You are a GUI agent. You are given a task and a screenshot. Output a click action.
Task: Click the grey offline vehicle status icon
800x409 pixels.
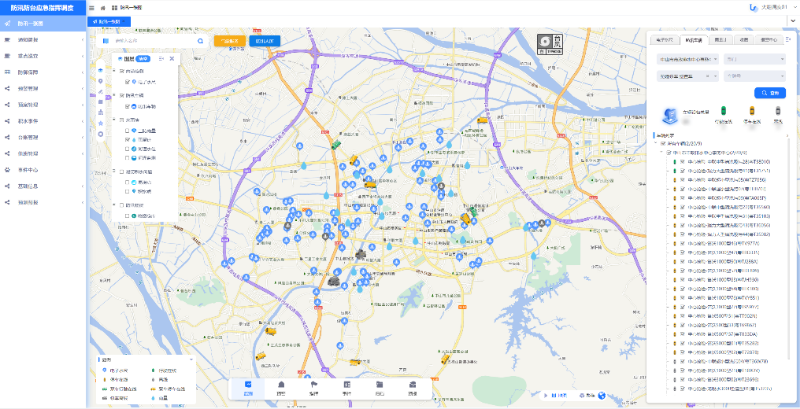[777, 110]
